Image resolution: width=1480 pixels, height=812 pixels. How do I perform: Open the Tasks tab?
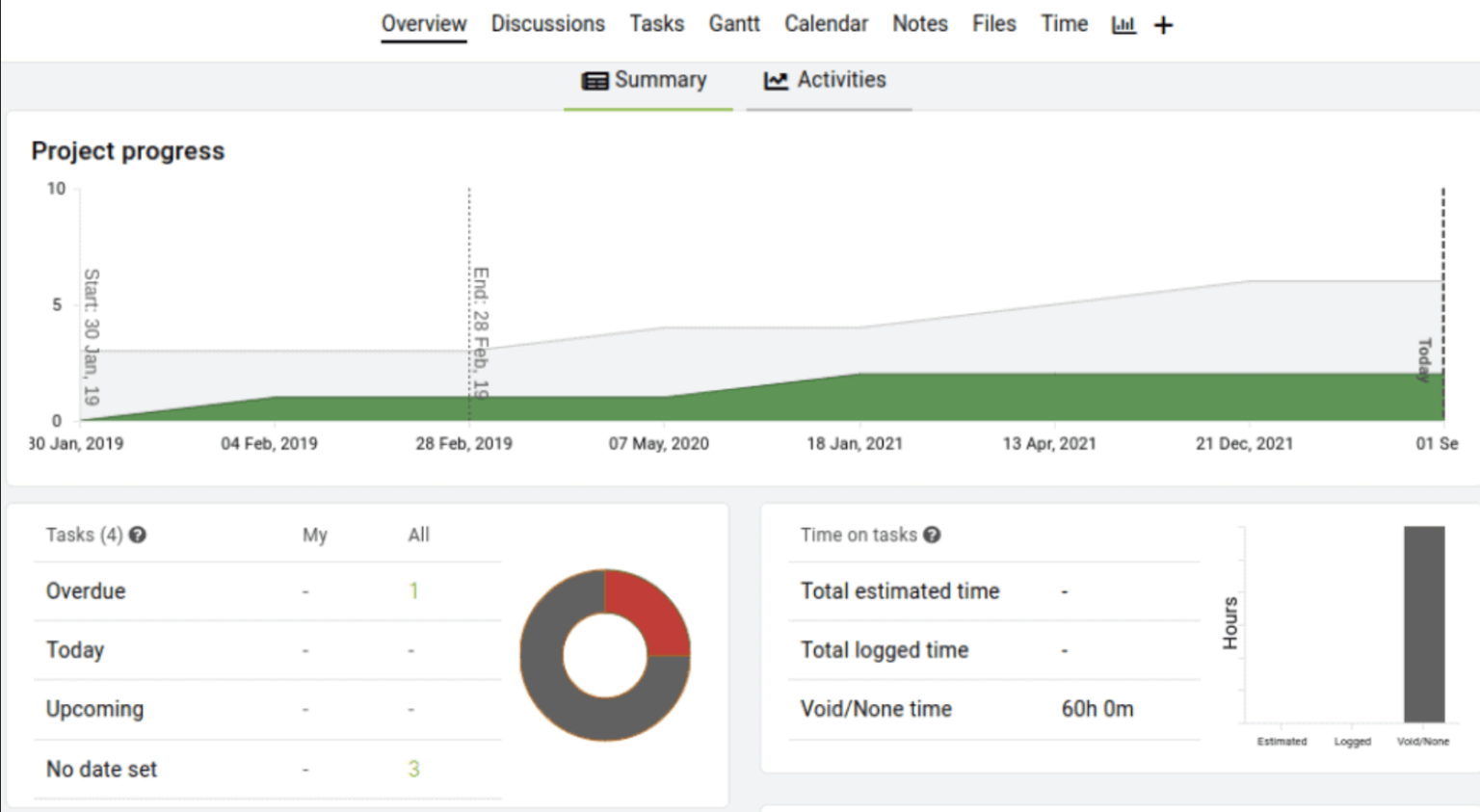pos(656,24)
